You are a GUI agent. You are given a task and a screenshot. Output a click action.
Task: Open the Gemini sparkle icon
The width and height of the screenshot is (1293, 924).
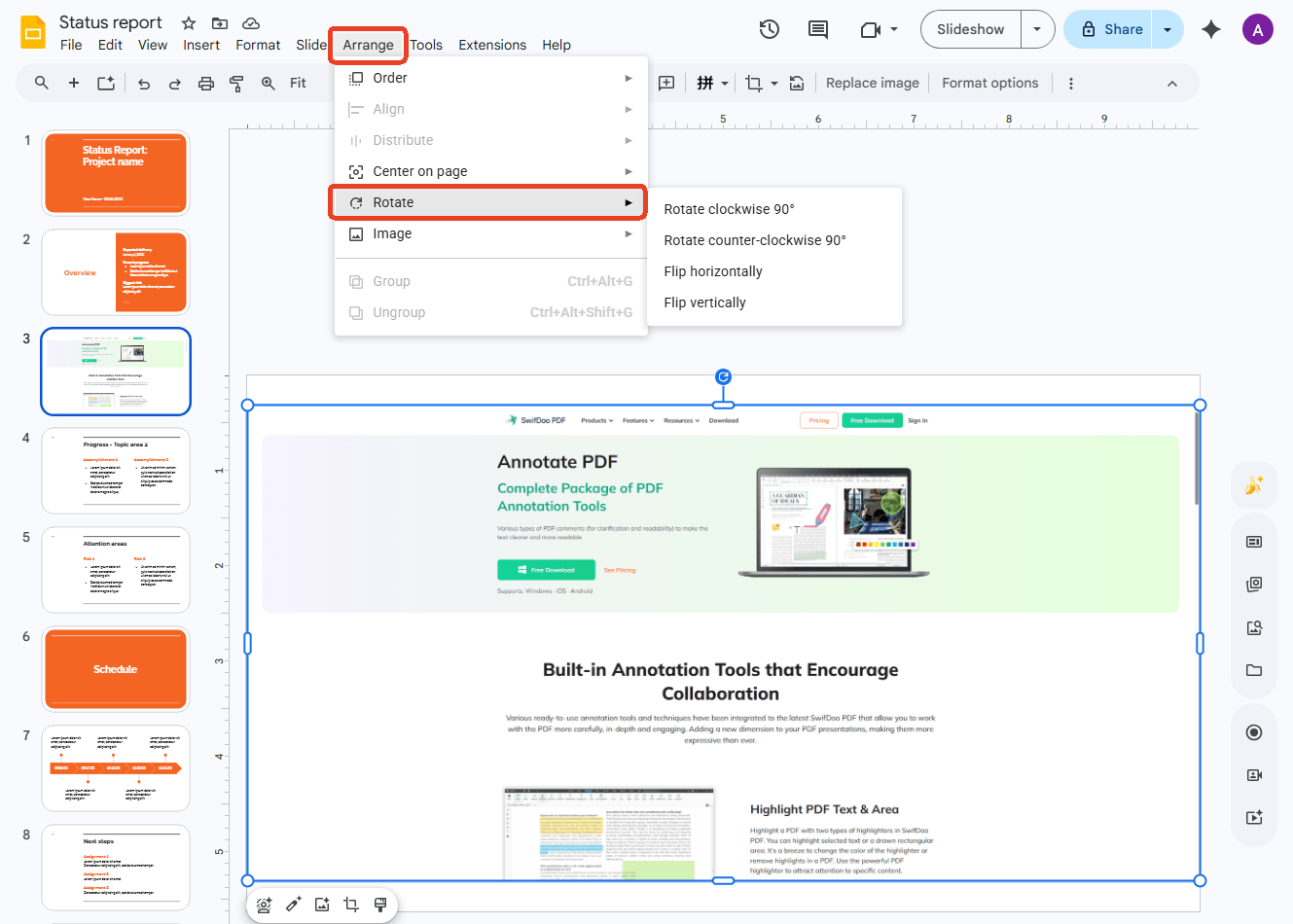pos(1211,29)
